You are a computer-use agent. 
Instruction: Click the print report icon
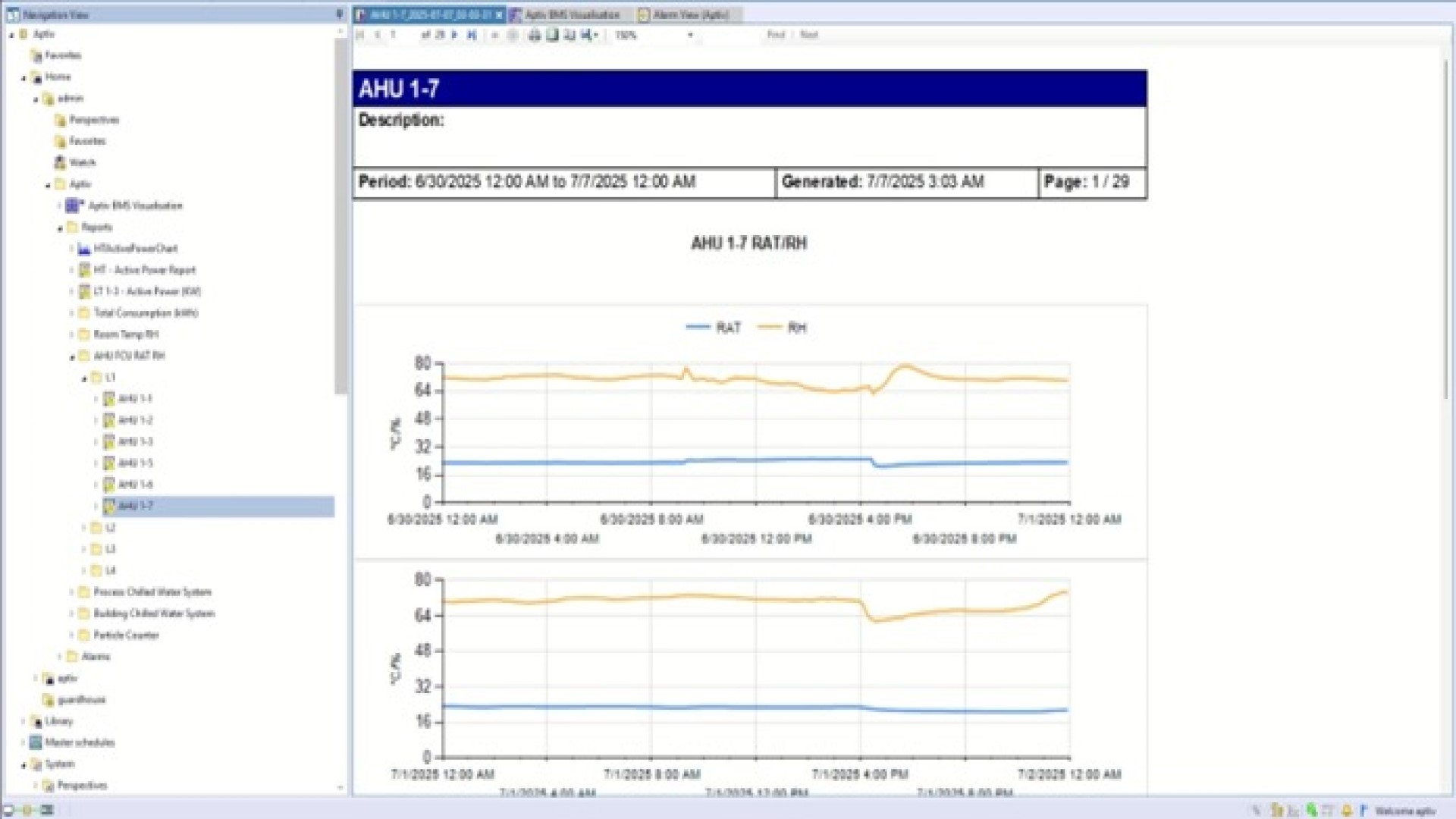(535, 35)
